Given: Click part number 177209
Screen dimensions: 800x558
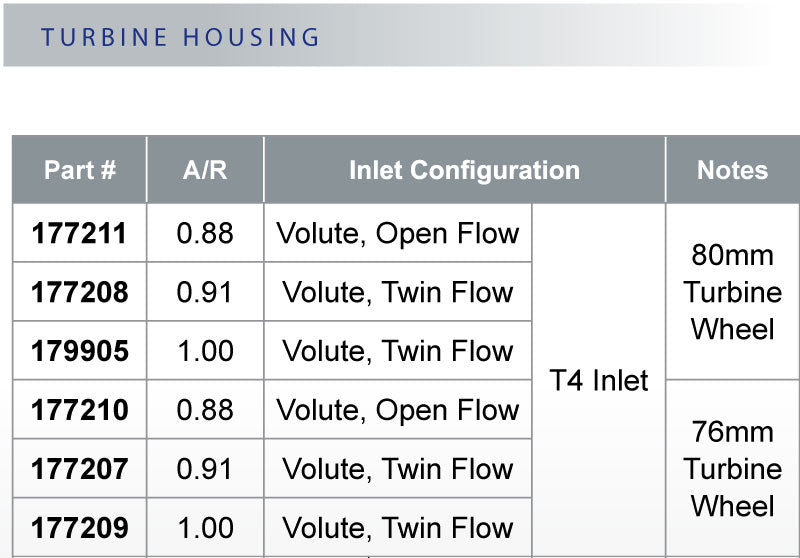Looking at the screenshot, I should click(80, 528).
